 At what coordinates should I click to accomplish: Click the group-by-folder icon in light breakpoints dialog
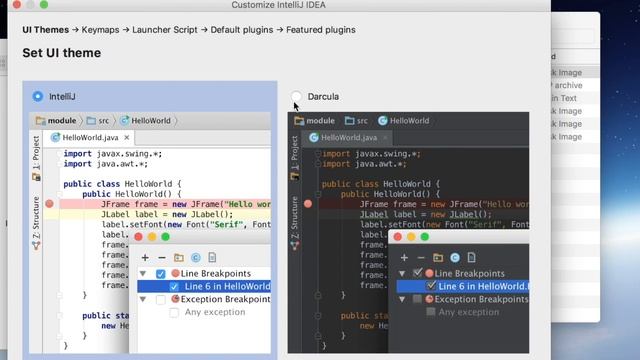pyautogui.click(x=179, y=258)
